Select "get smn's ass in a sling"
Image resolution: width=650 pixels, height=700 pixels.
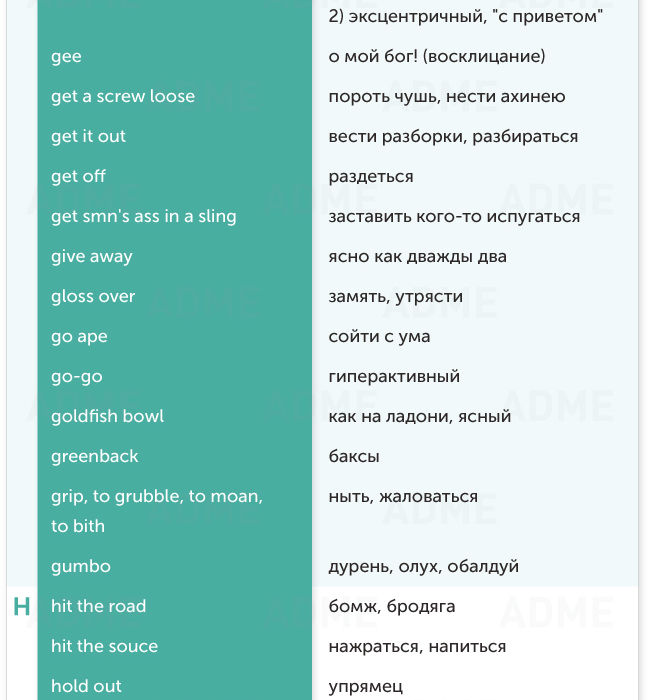coord(144,217)
